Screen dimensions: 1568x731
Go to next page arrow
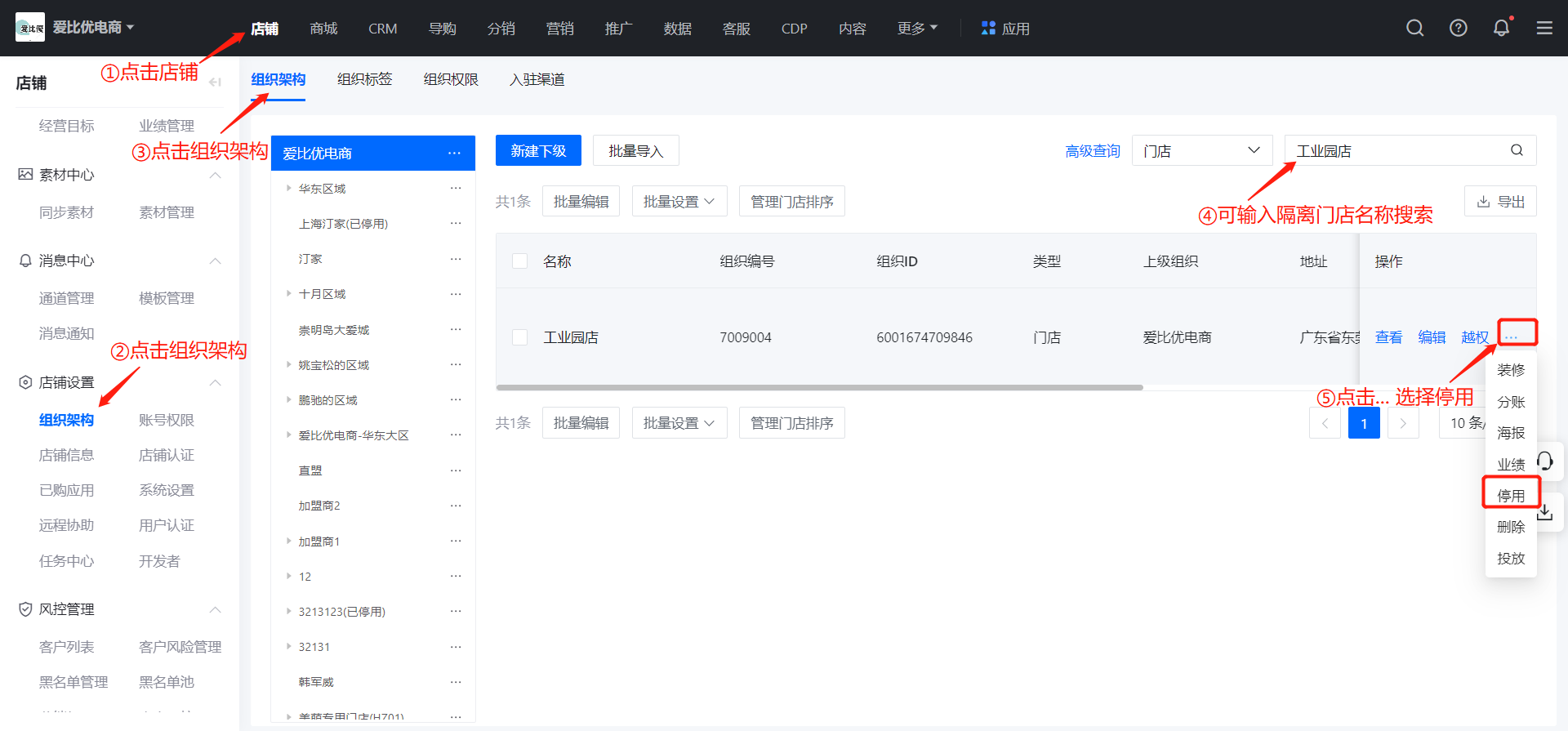1403,423
